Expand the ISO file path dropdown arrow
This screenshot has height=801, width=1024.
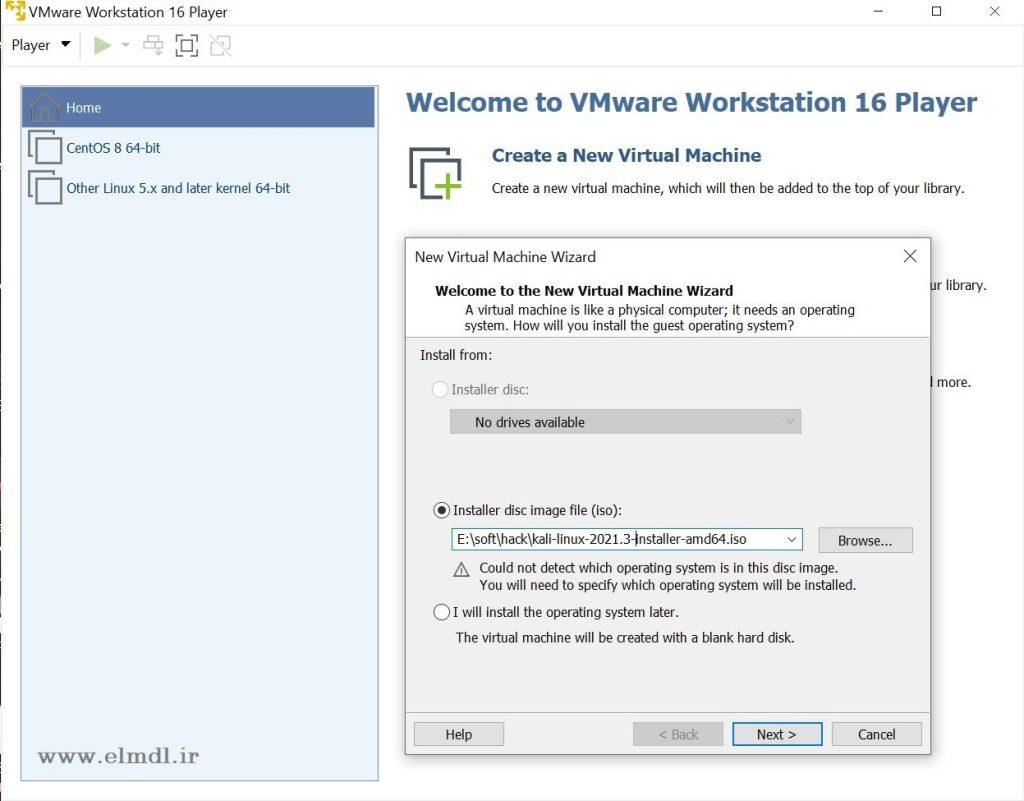pos(792,540)
